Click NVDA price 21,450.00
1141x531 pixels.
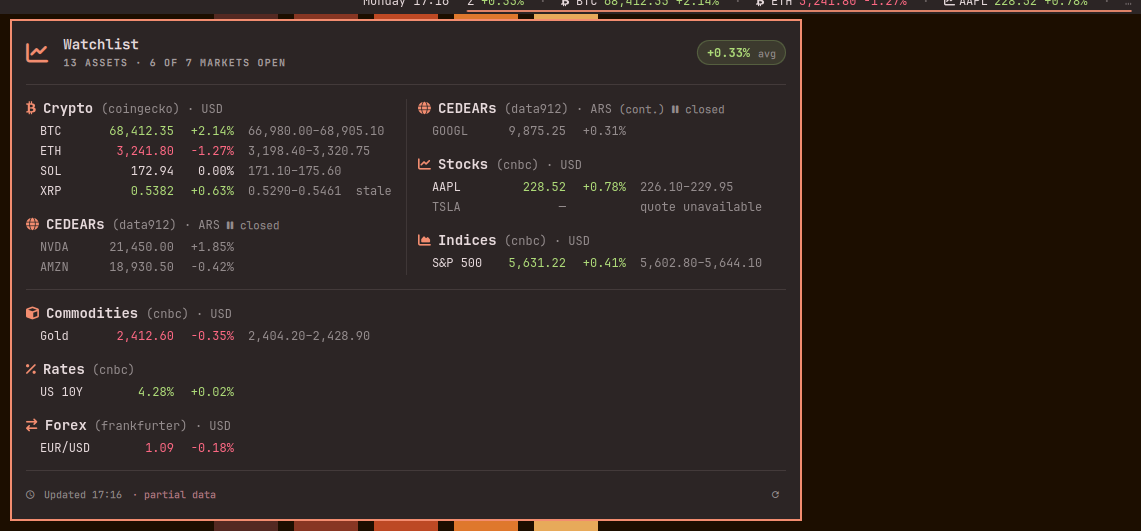pos(141,247)
